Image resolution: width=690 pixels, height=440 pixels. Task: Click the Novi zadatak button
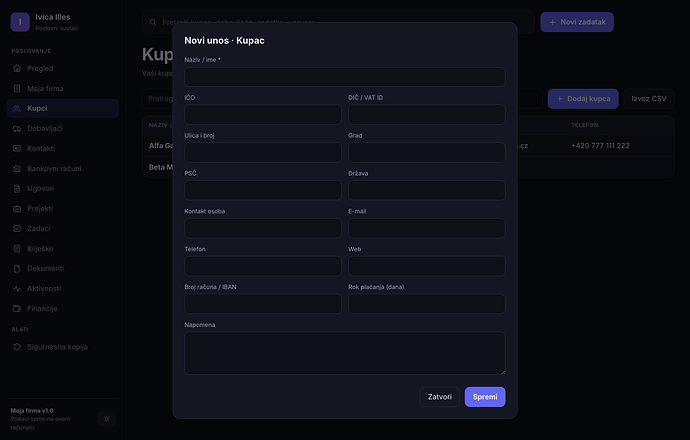point(577,22)
